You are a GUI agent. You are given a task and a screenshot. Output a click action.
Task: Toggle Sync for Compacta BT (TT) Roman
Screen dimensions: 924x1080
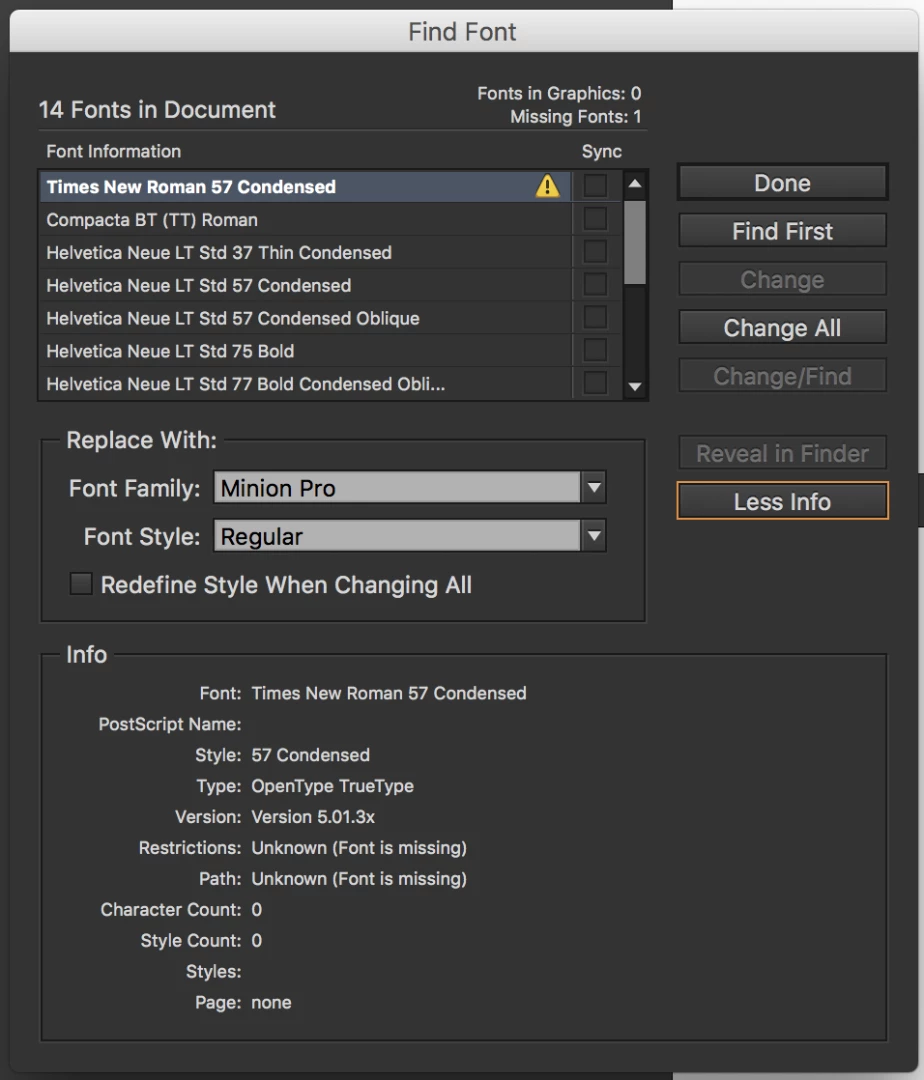(x=595, y=218)
